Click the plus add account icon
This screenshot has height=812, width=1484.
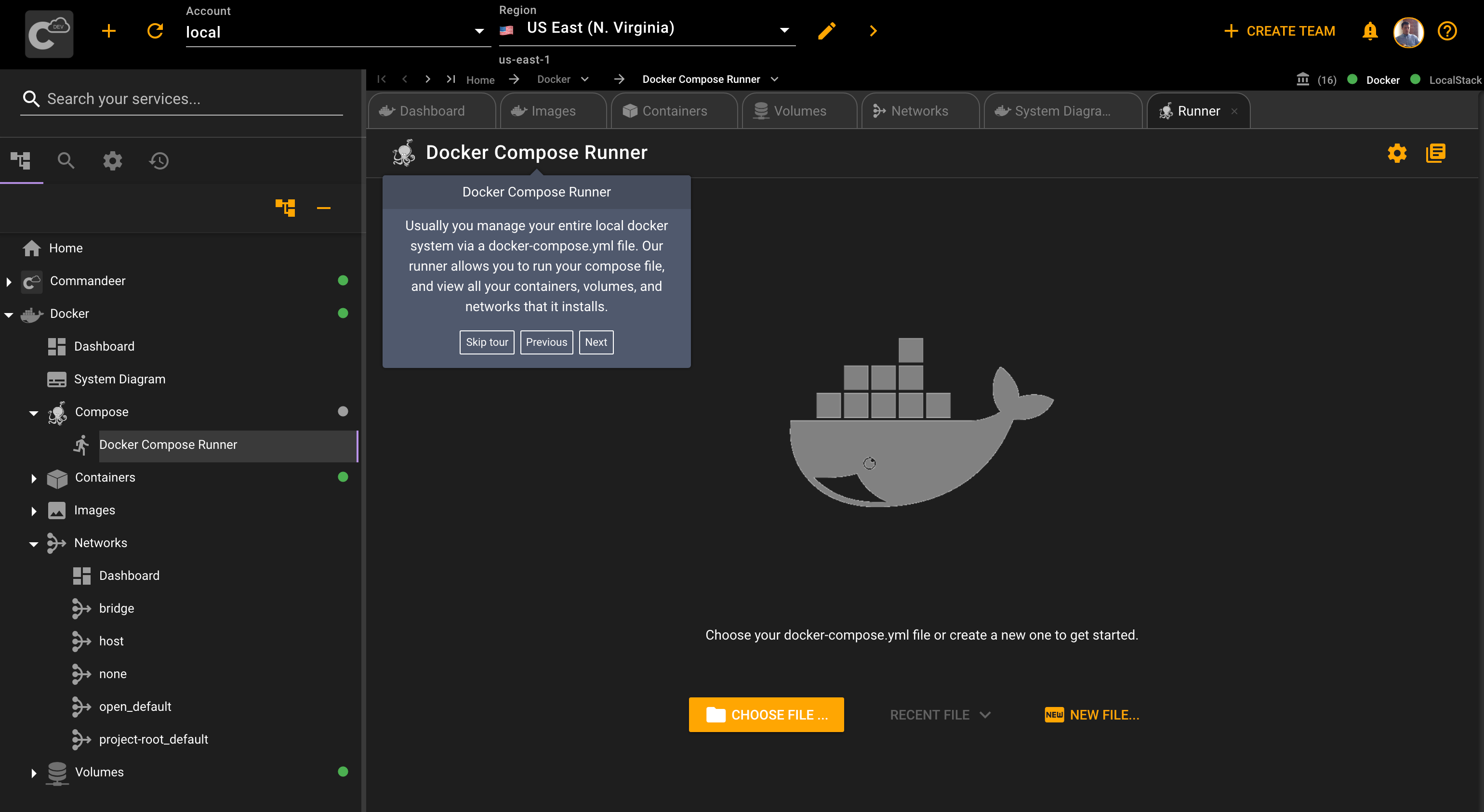[x=109, y=31]
